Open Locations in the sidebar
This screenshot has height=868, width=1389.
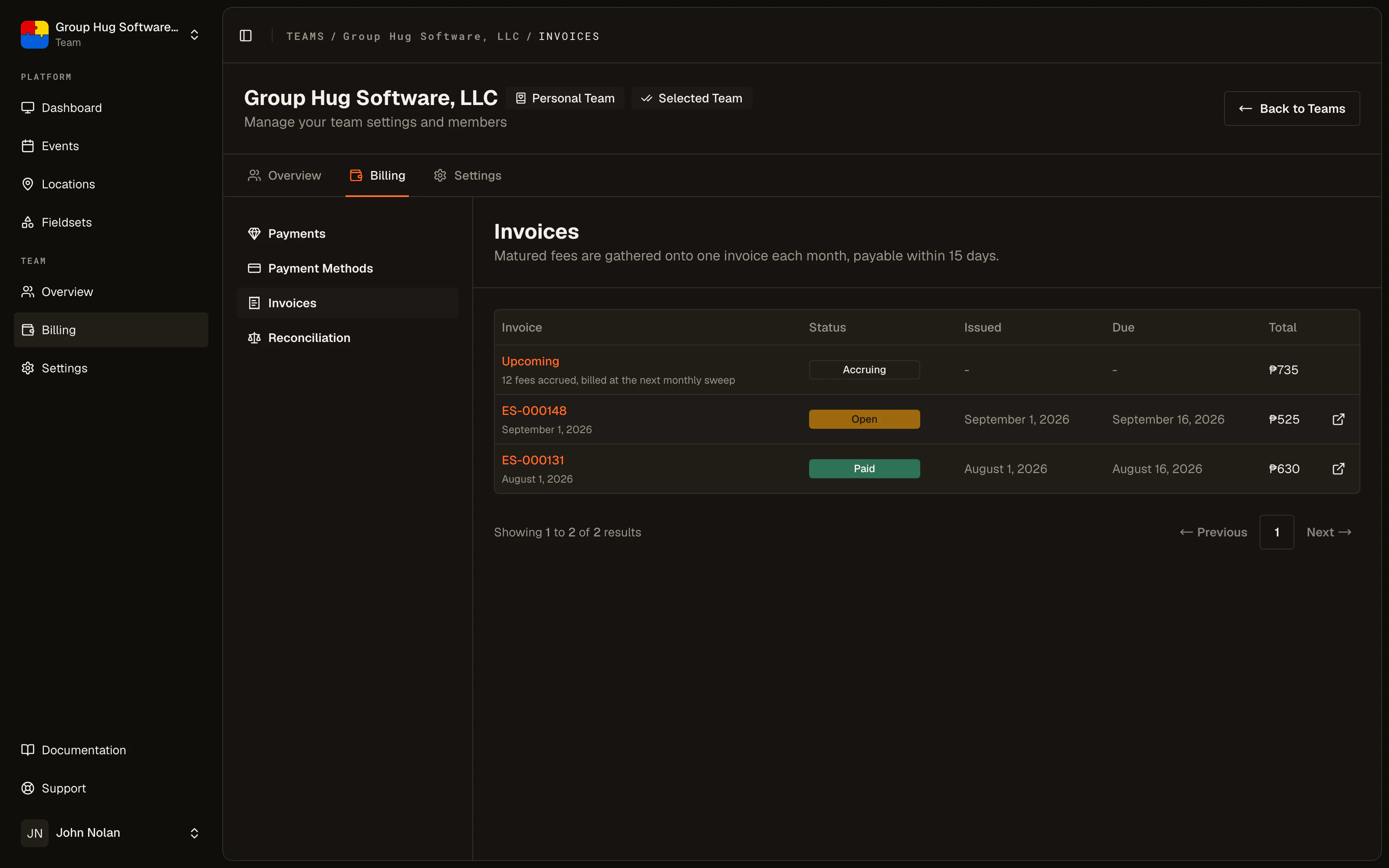pos(111,184)
